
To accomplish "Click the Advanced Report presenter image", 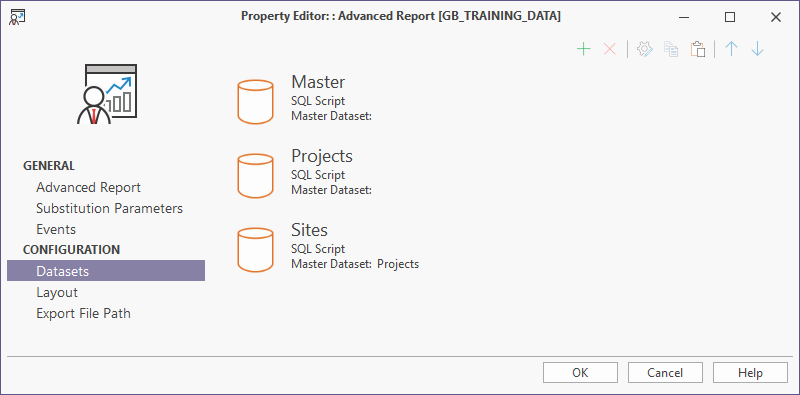I will pyautogui.click(x=107, y=94).
